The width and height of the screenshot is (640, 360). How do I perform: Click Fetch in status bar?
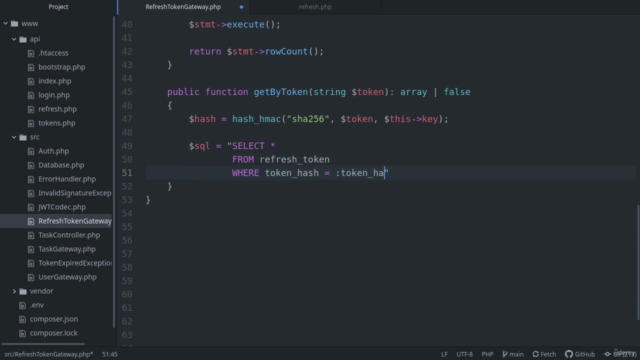(x=544, y=354)
